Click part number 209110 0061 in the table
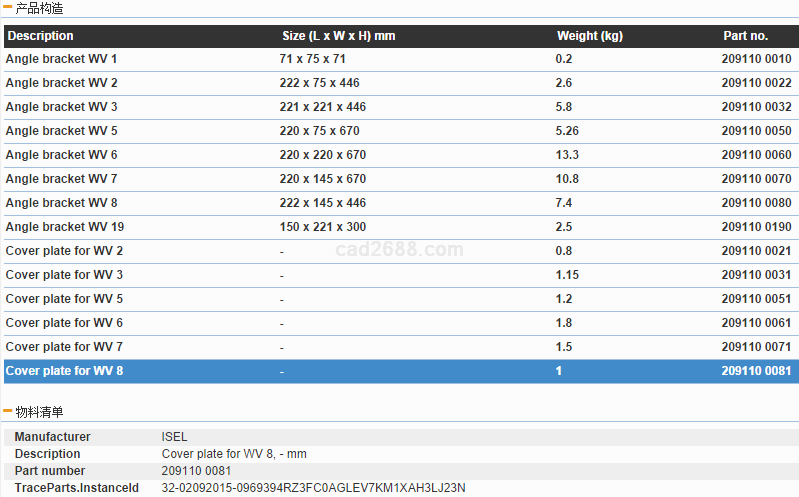This screenshot has width=799, height=497. (756, 323)
